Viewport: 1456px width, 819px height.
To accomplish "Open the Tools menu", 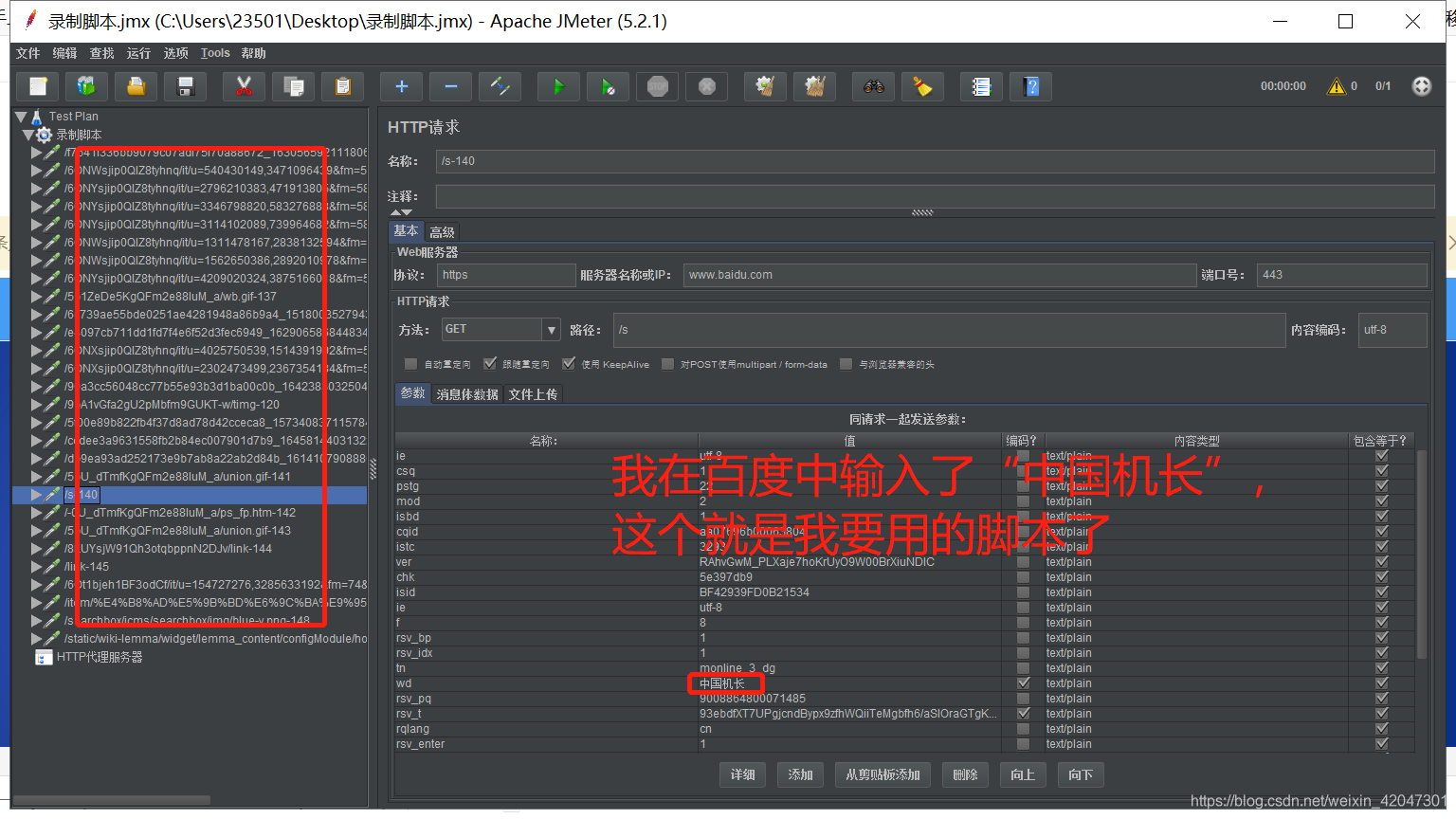I will coord(215,54).
